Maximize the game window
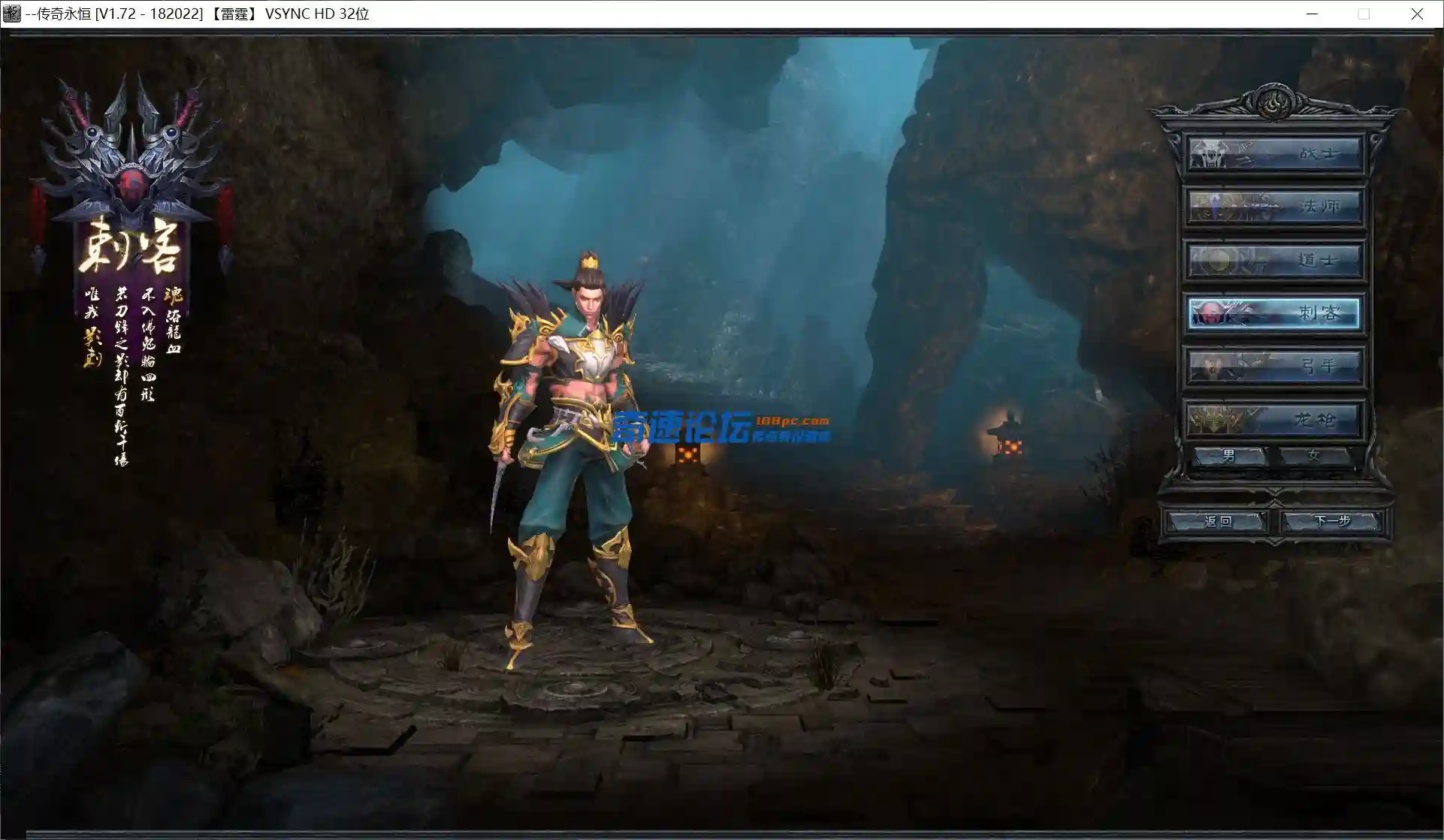Screen dimensions: 1444x840 (x=1364, y=14)
